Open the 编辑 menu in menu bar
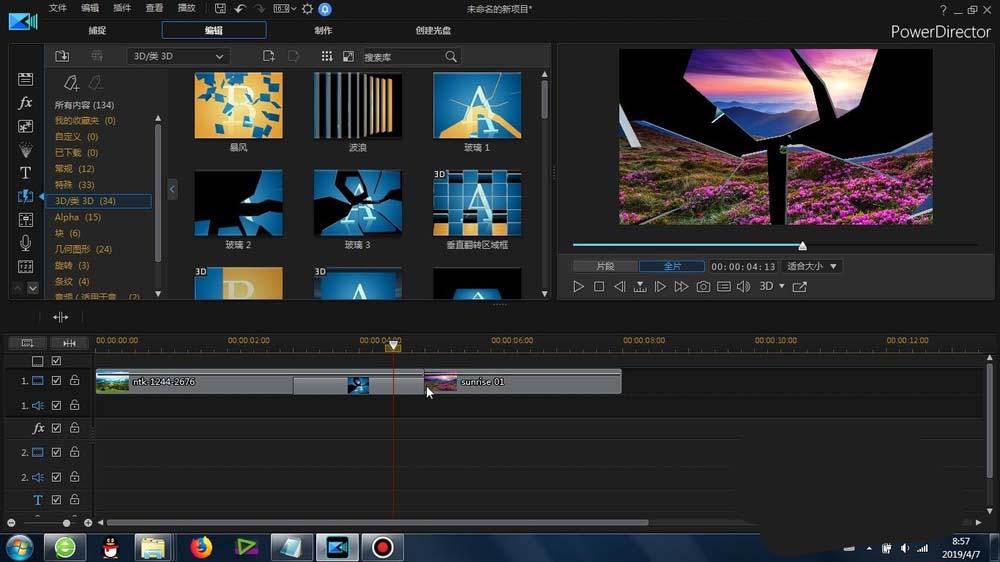This screenshot has width=1000, height=562. click(x=90, y=8)
